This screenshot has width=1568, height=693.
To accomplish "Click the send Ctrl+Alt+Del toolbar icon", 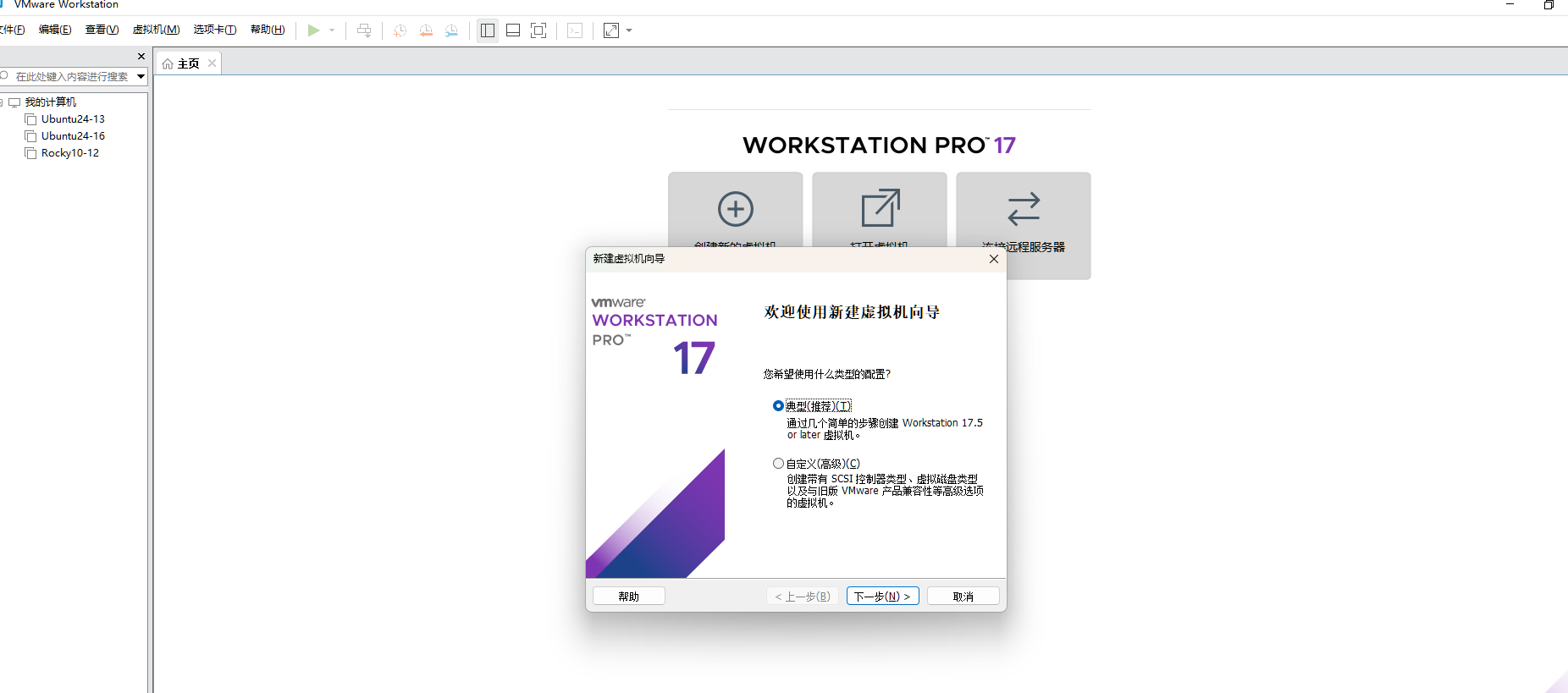I will [x=364, y=30].
